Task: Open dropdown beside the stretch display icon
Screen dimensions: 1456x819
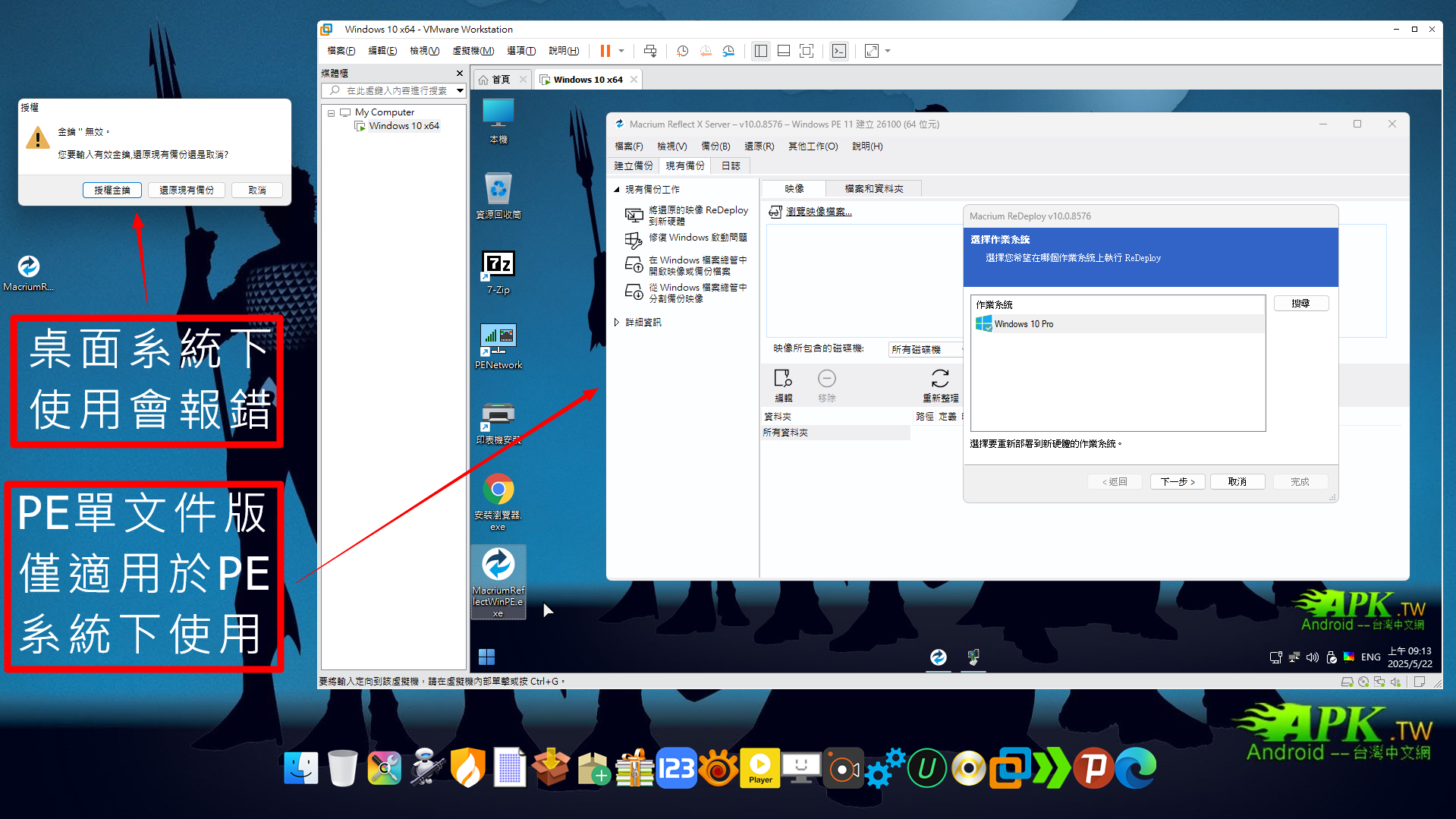Action: point(888,51)
